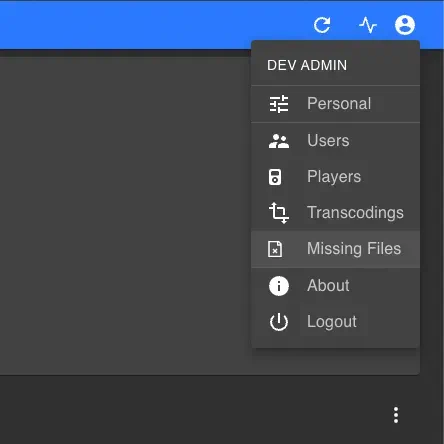Open the activity stream pulse icon
Image resolution: width=444 pixels, height=444 pixels.
tap(368, 25)
